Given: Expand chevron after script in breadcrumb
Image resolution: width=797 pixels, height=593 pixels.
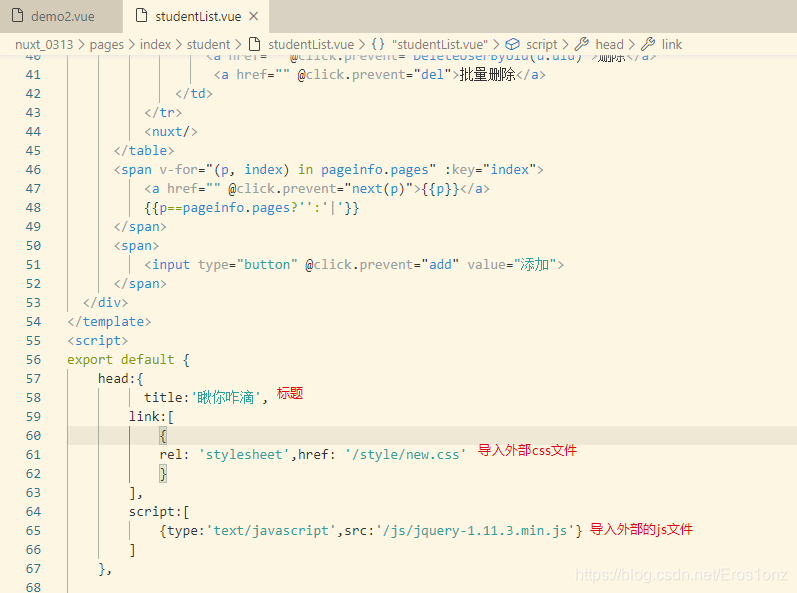Looking at the screenshot, I should point(565,45).
